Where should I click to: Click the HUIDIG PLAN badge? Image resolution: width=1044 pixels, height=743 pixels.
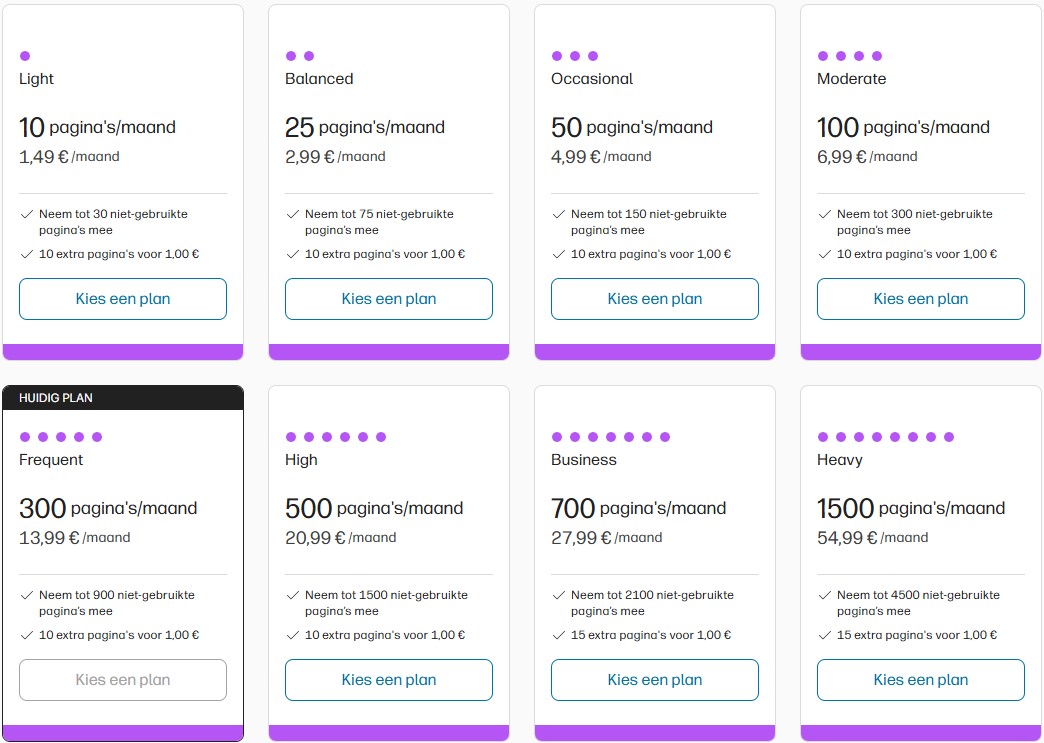tap(56, 398)
